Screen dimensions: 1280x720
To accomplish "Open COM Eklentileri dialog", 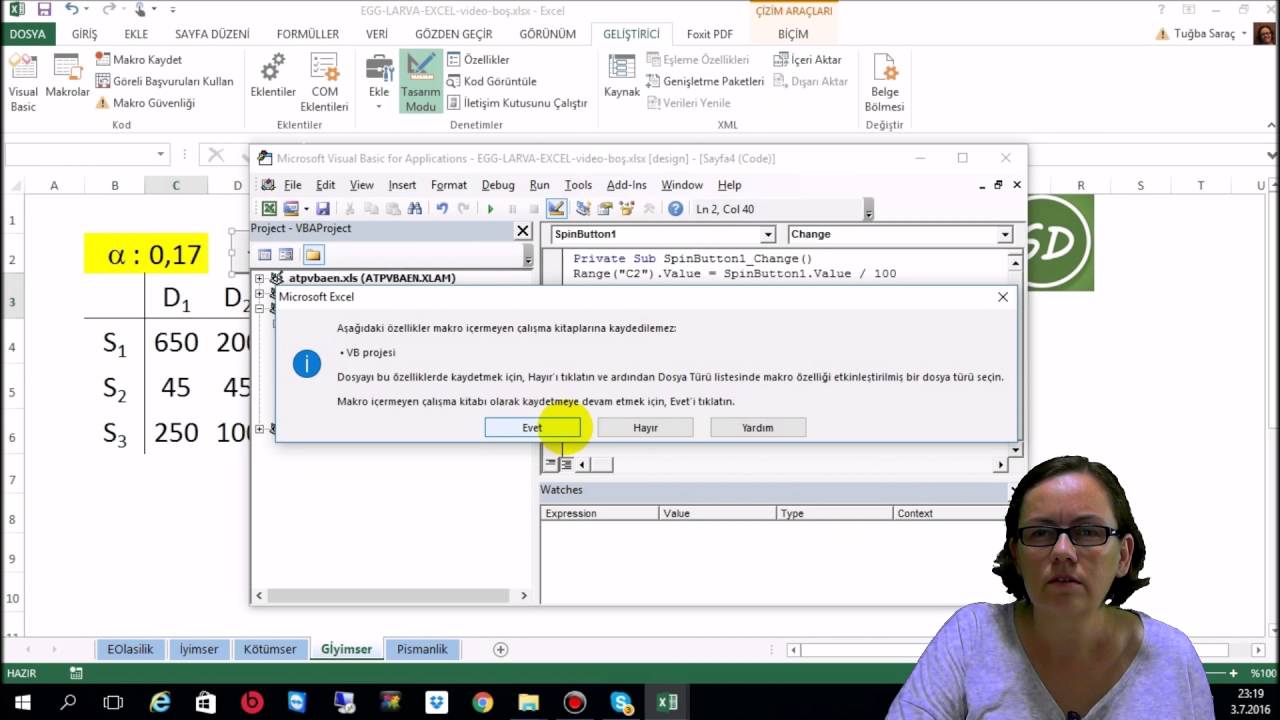I will pos(324,84).
